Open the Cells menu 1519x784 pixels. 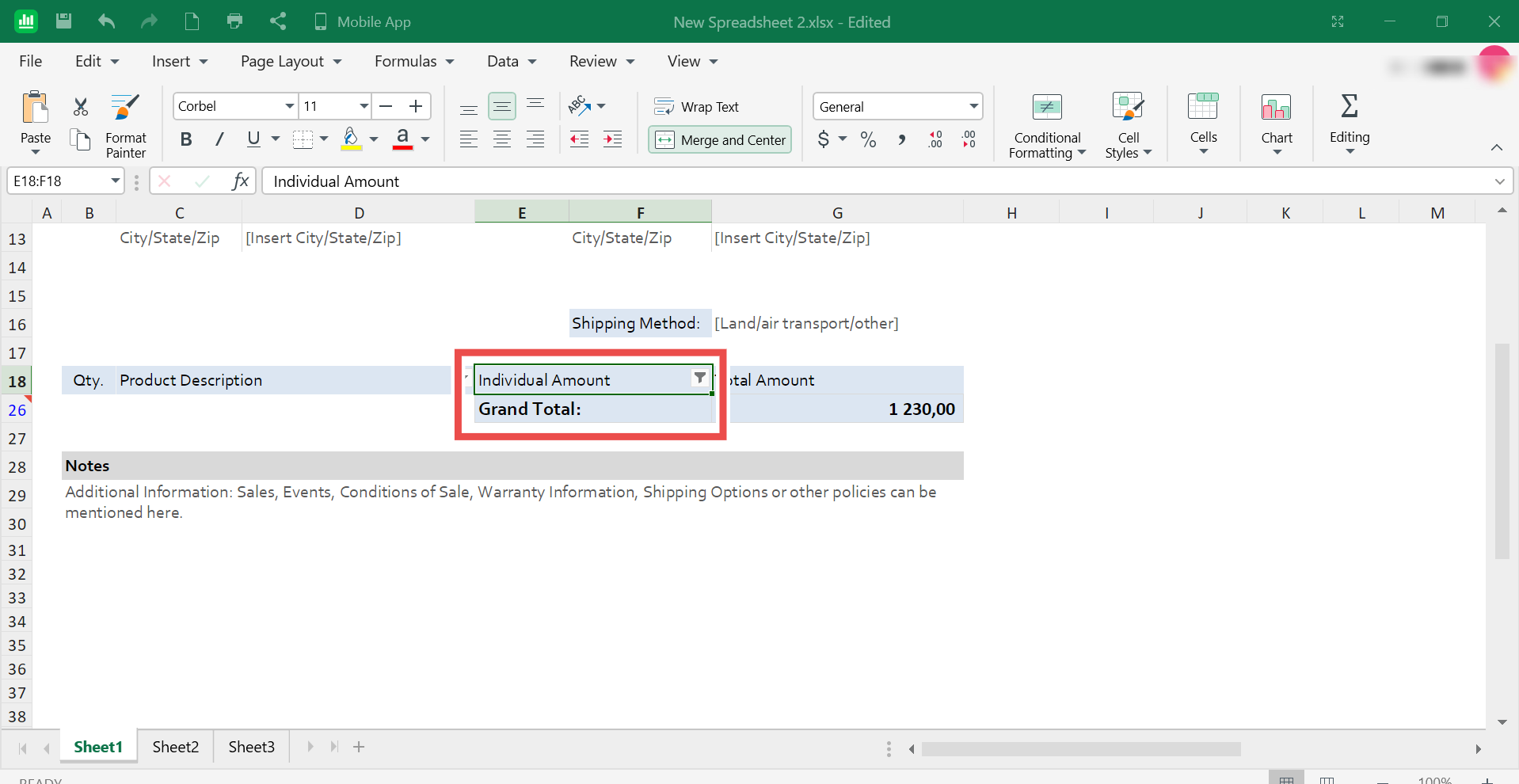[x=1203, y=124]
